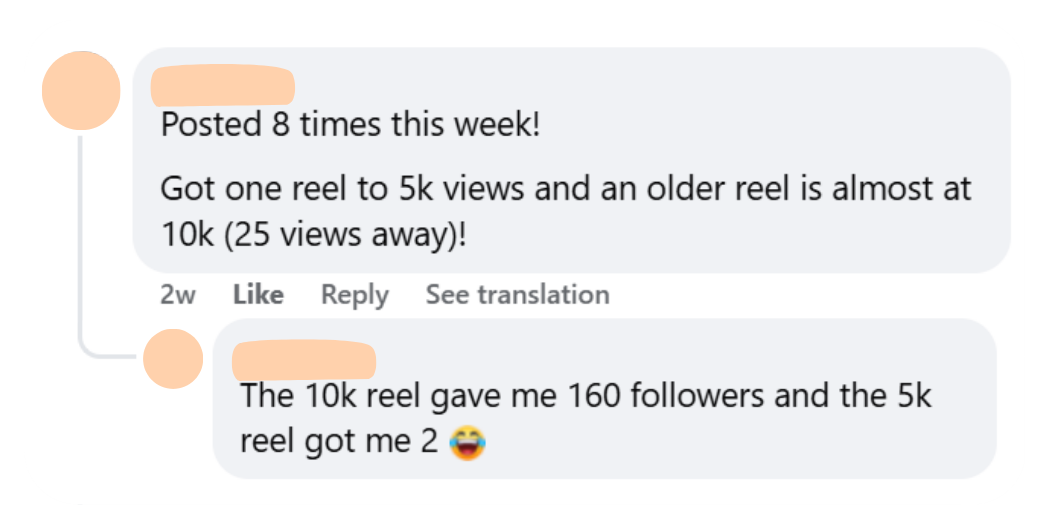This screenshot has height=525, width=1050.
Task: Open the top commenter's blurred name
Action: 222,86
